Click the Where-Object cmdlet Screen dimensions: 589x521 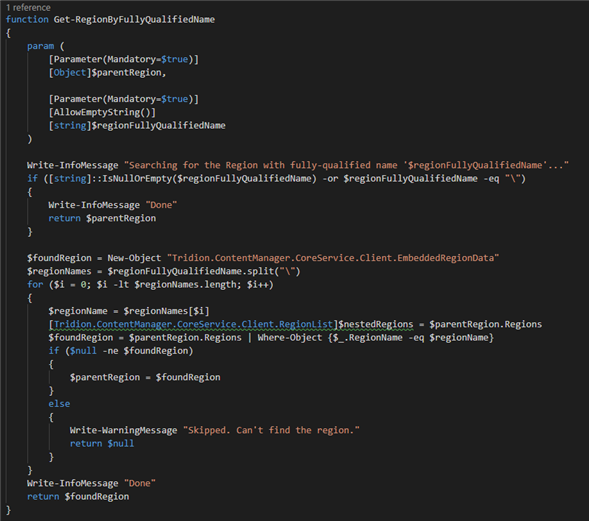pos(290,337)
